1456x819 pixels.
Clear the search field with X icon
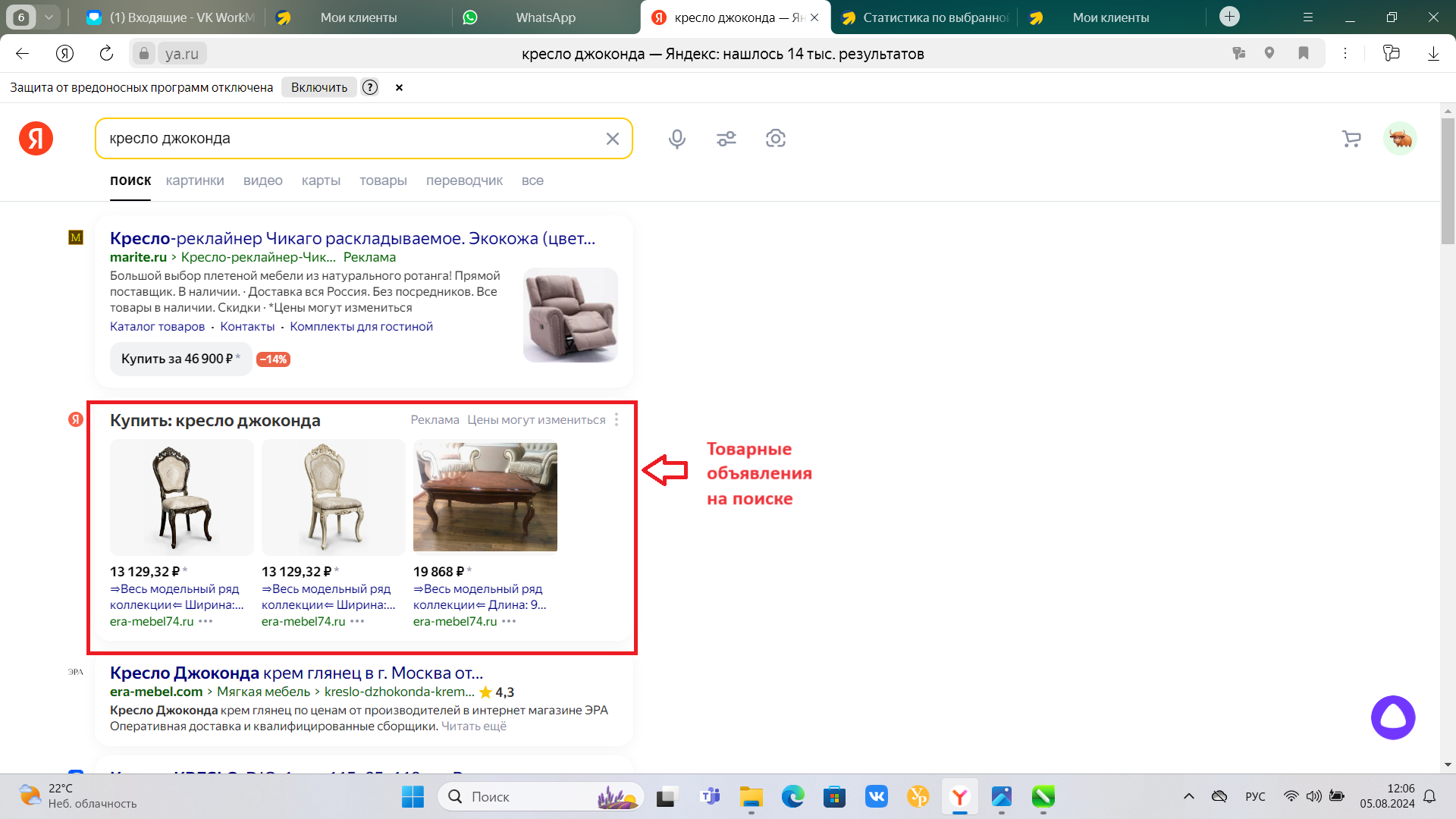tap(612, 139)
